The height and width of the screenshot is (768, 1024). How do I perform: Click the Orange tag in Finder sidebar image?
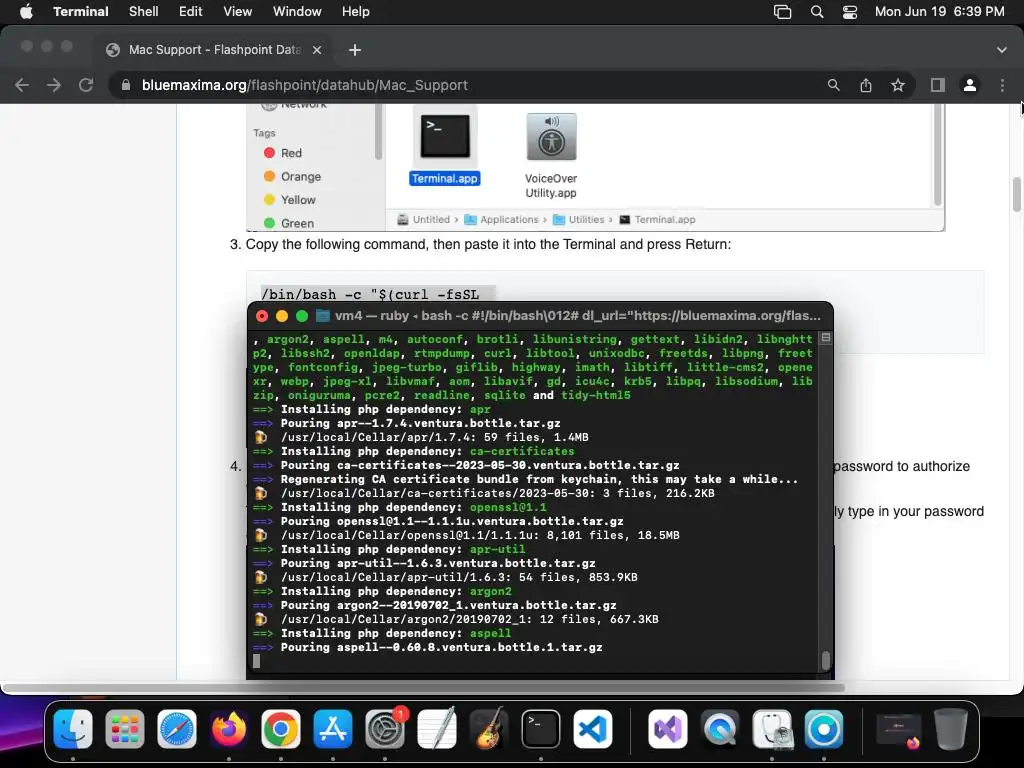click(292, 176)
